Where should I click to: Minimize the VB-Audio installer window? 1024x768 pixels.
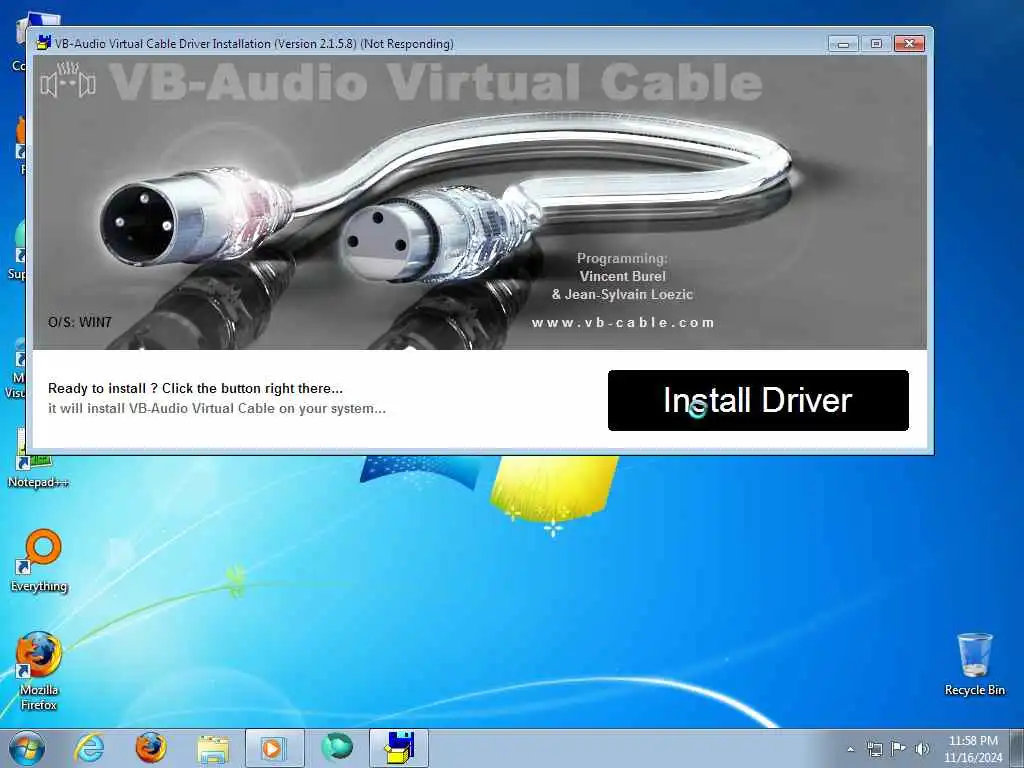coord(843,44)
